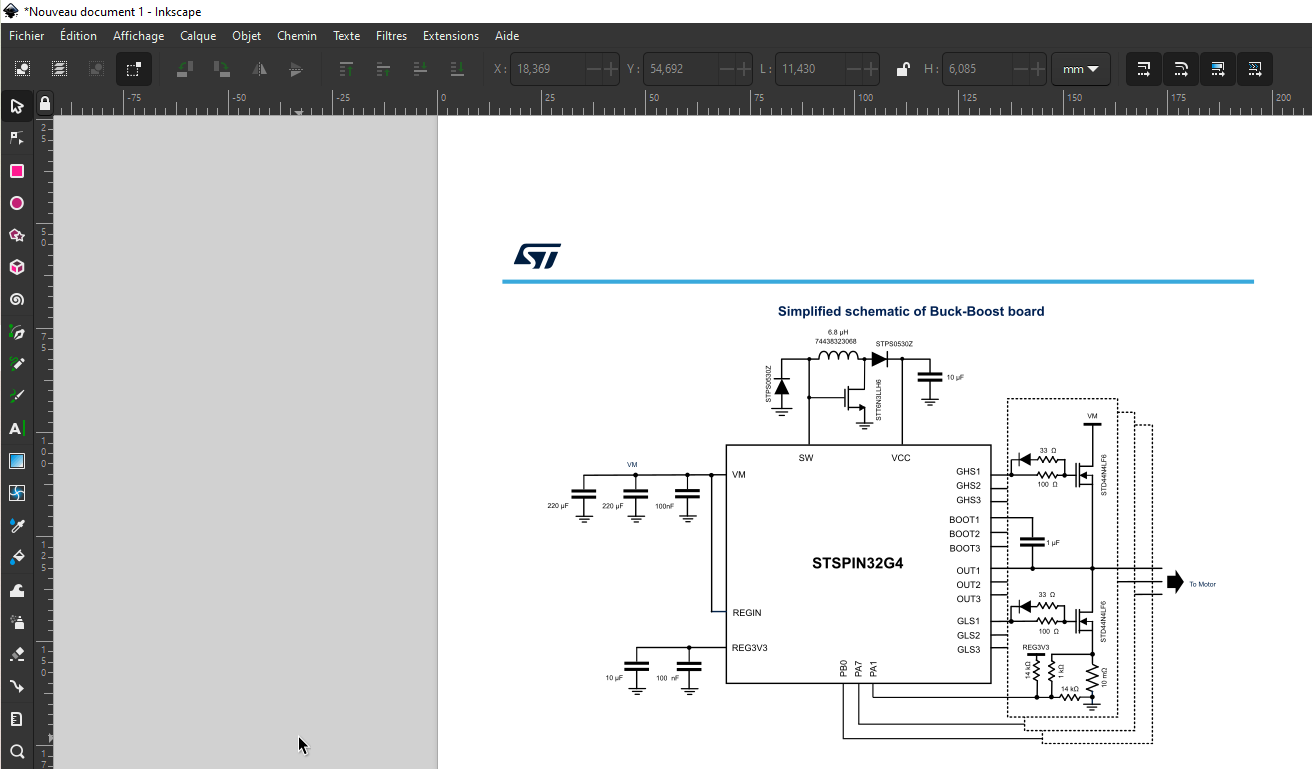Viewport: 1312px width, 769px height.
Task: Select the 3D box tool
Action: click(x=17, y=267)
